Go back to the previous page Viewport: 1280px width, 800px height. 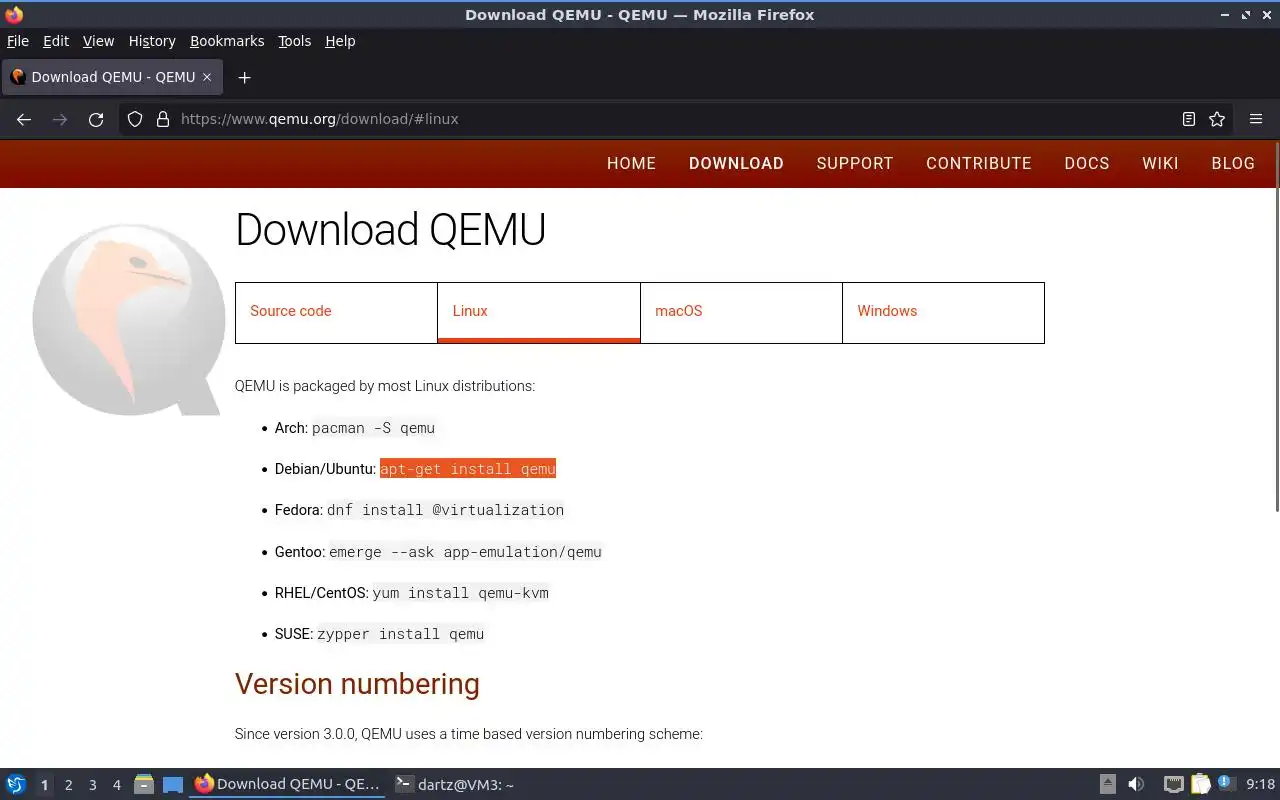coord(24,119)
